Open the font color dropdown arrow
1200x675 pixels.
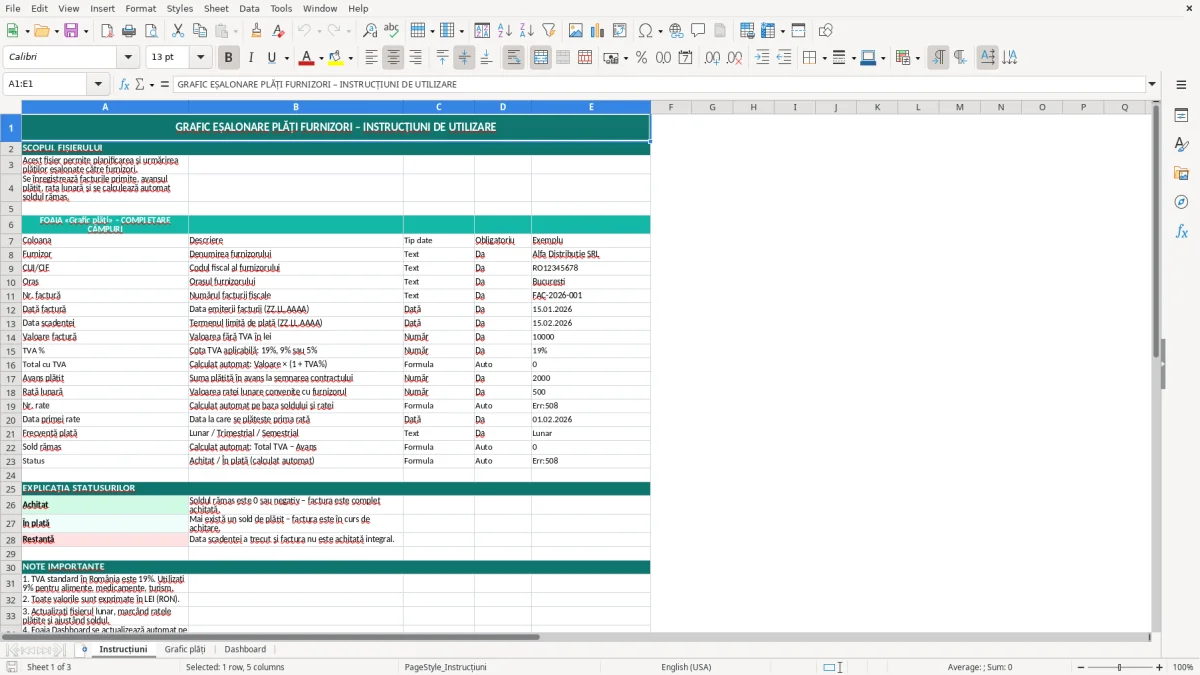(321, 58)
